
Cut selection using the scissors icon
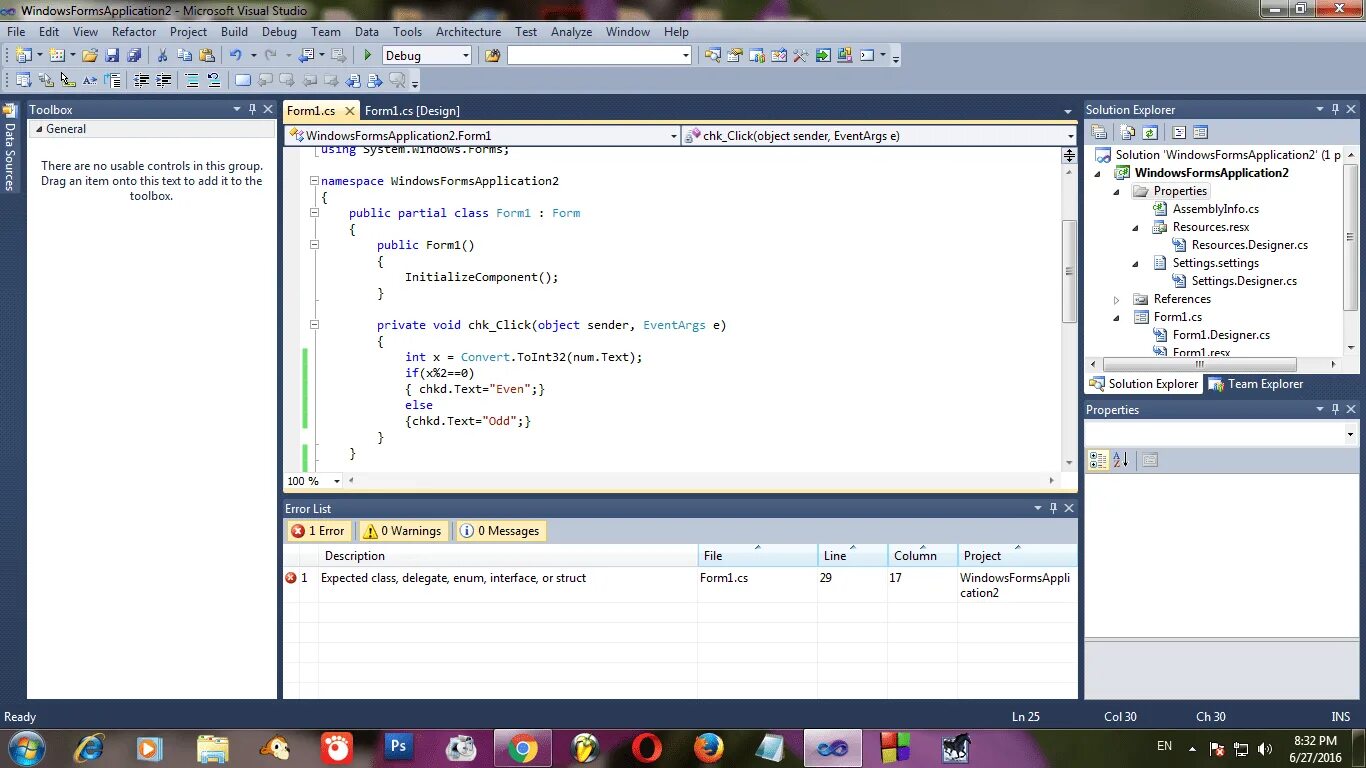[x=162, y=56]
